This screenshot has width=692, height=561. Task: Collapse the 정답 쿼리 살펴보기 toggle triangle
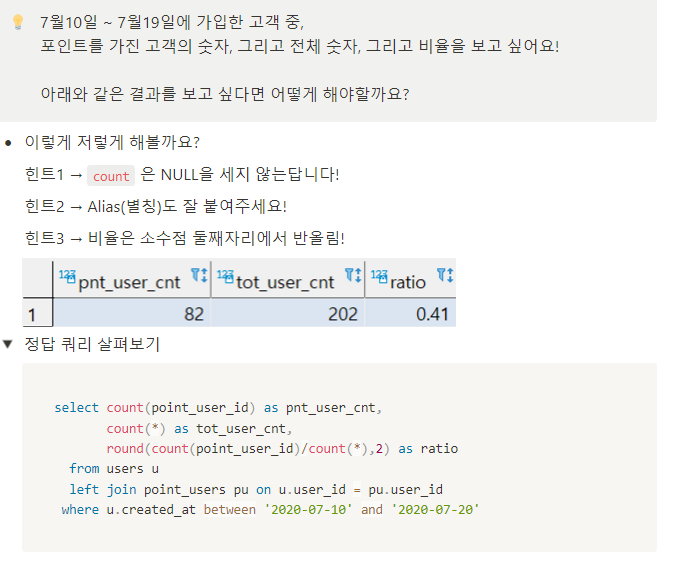pos(8,344)
